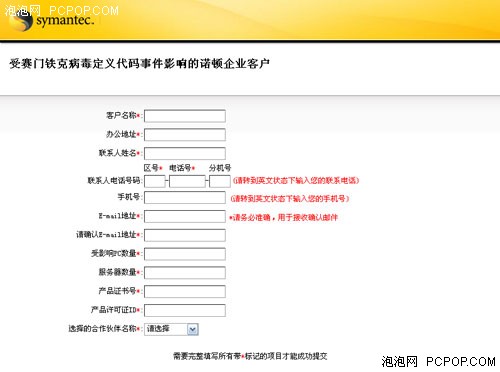Click the footer note 需要完整填写所有带*标记的项目
Image resolution: width=500 pixels, height=372 pixels.
[250, 356]
